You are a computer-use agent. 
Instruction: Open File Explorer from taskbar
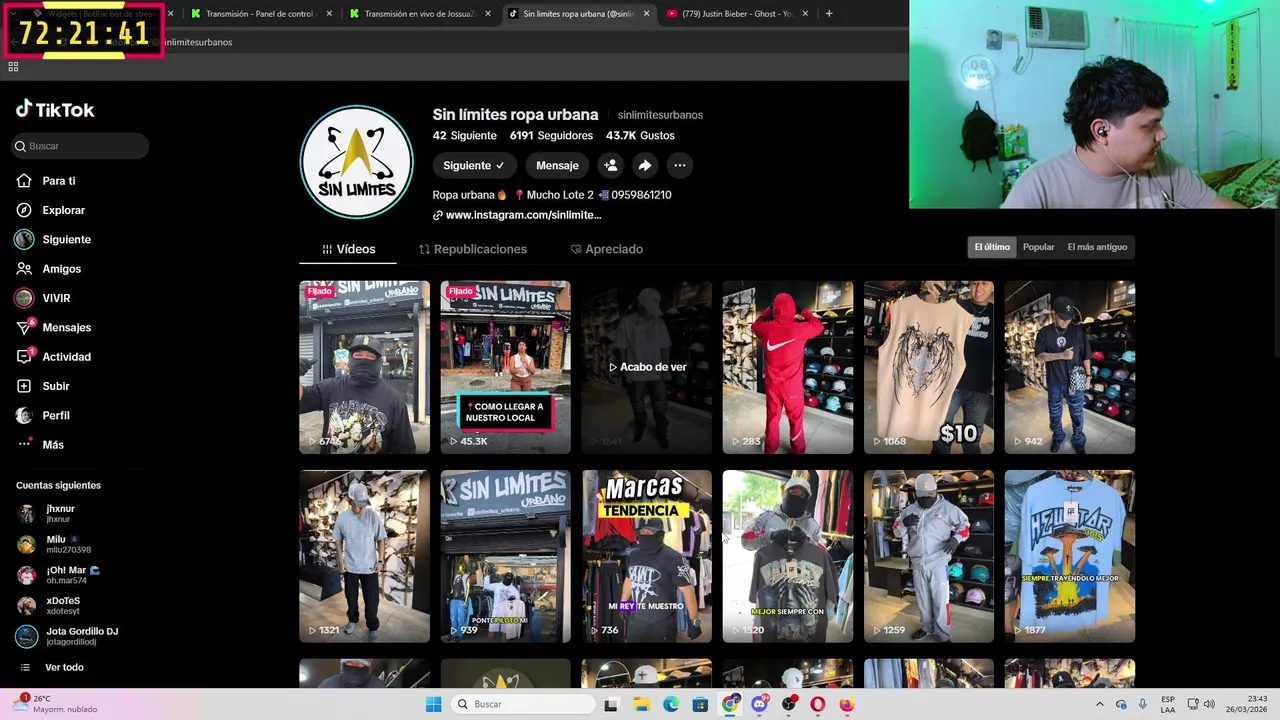tap(641, 704)
